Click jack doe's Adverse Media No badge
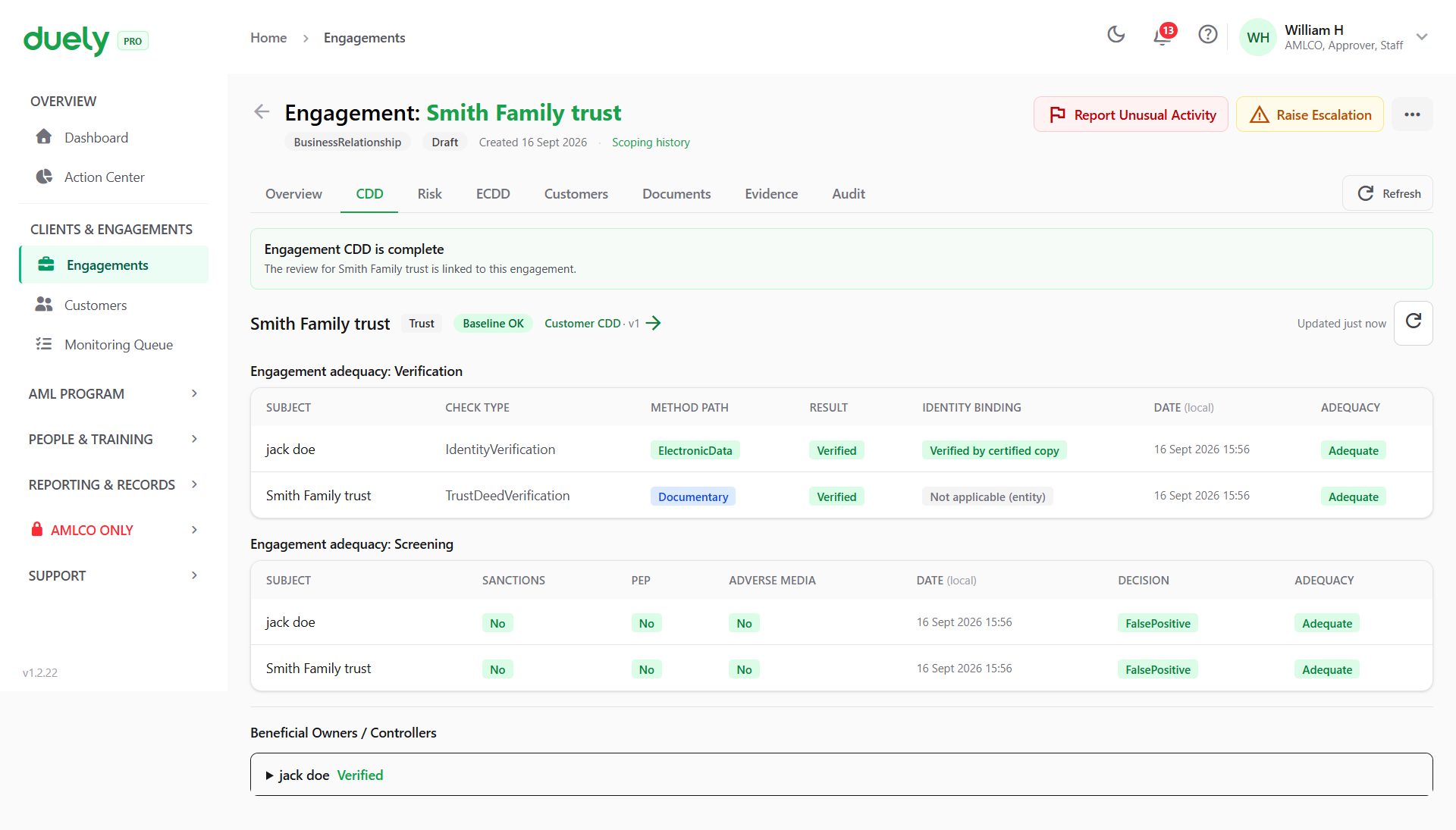The height and width of the screenshot is (830, 1456). point(744,623)
